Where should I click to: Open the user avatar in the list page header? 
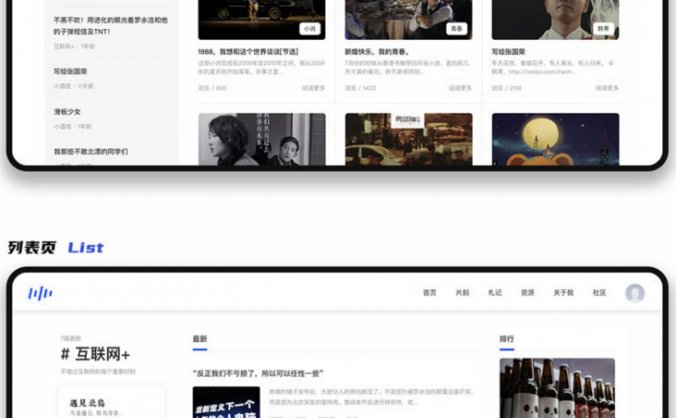(635, 293)
